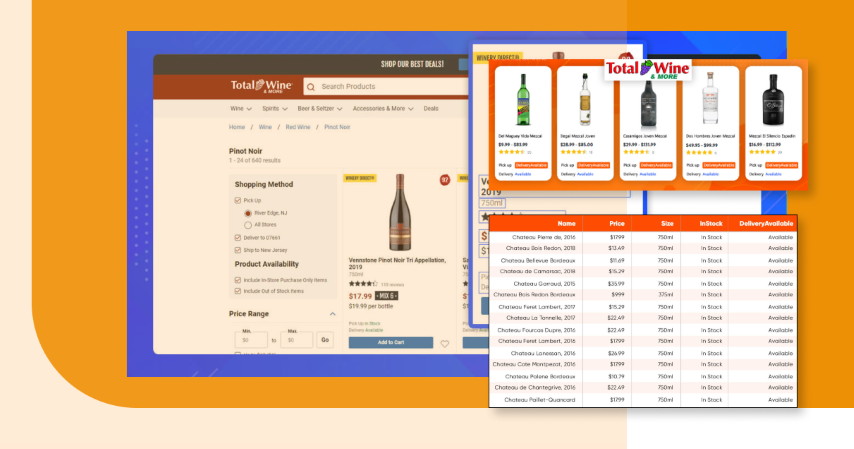Screen dimensions: 854x449
Task: Click the red 97 rating badge
Action: point(445,180)
